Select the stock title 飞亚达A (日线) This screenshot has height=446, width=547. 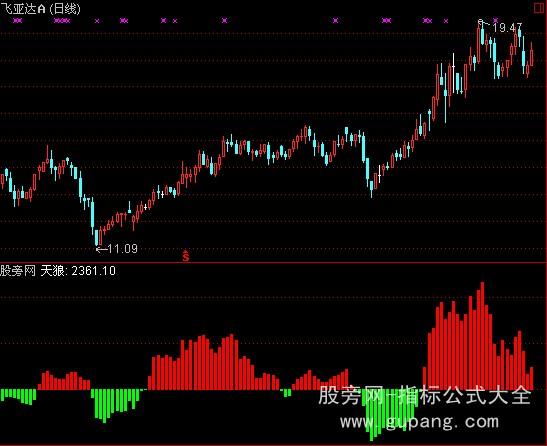pyautogui.click(x=40, y=8)
